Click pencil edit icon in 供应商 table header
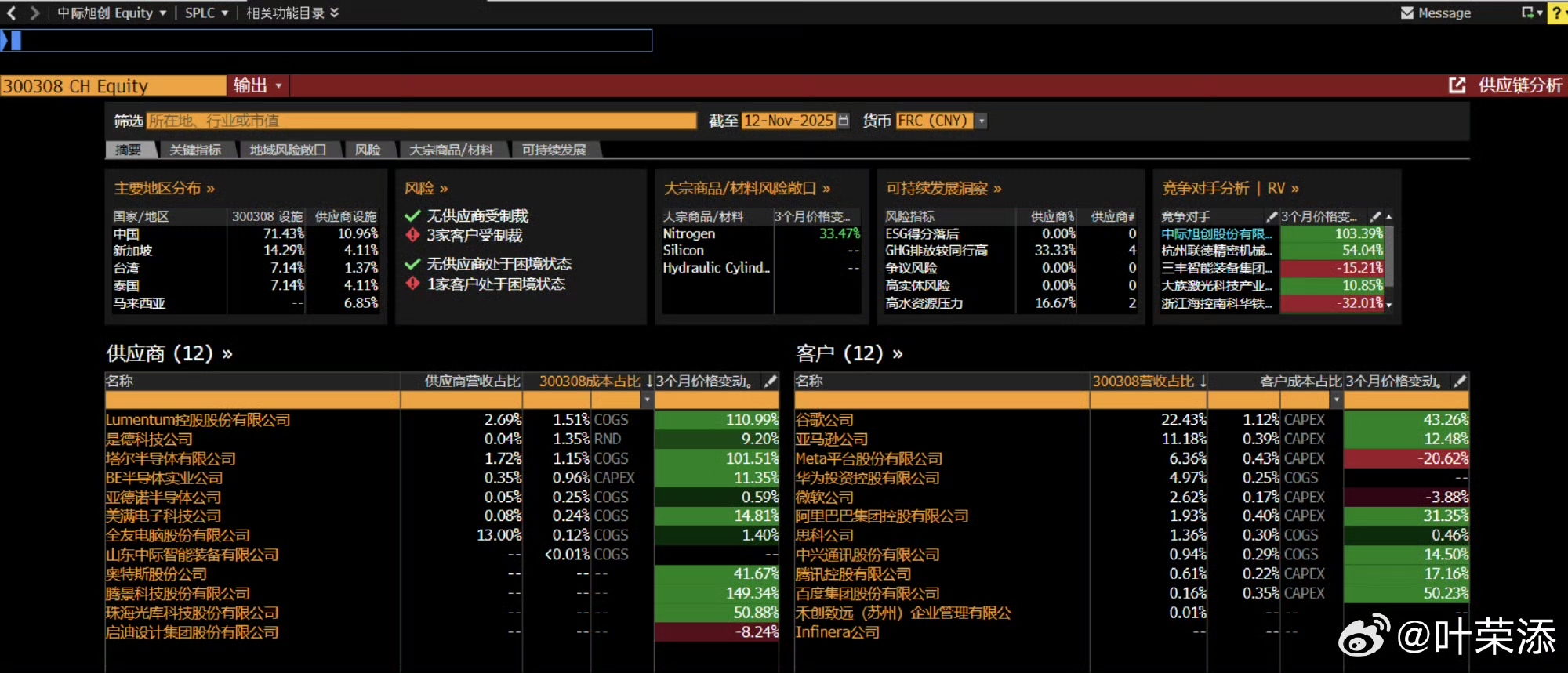 771,382
